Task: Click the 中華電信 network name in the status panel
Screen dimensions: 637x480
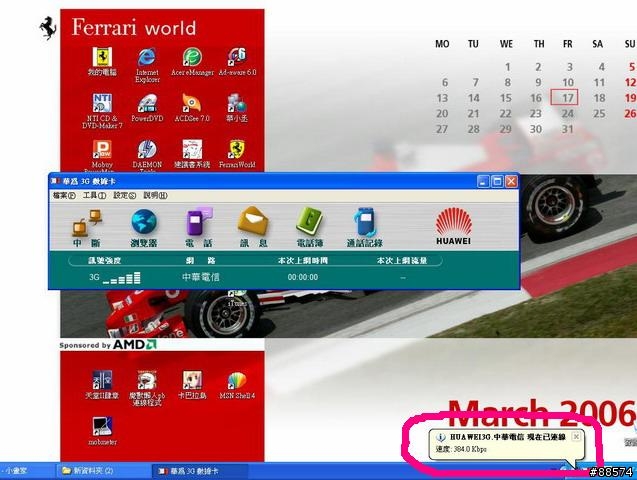Action: coord(201,277)
